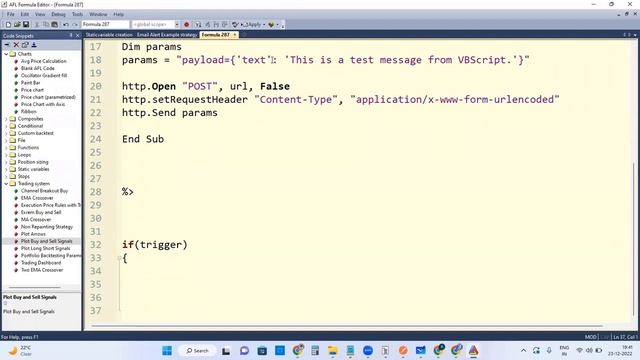The height and width of the screenshot is (360, 640).
Task: Select the Ribbon snippet
Action: [x=29, y=111]
